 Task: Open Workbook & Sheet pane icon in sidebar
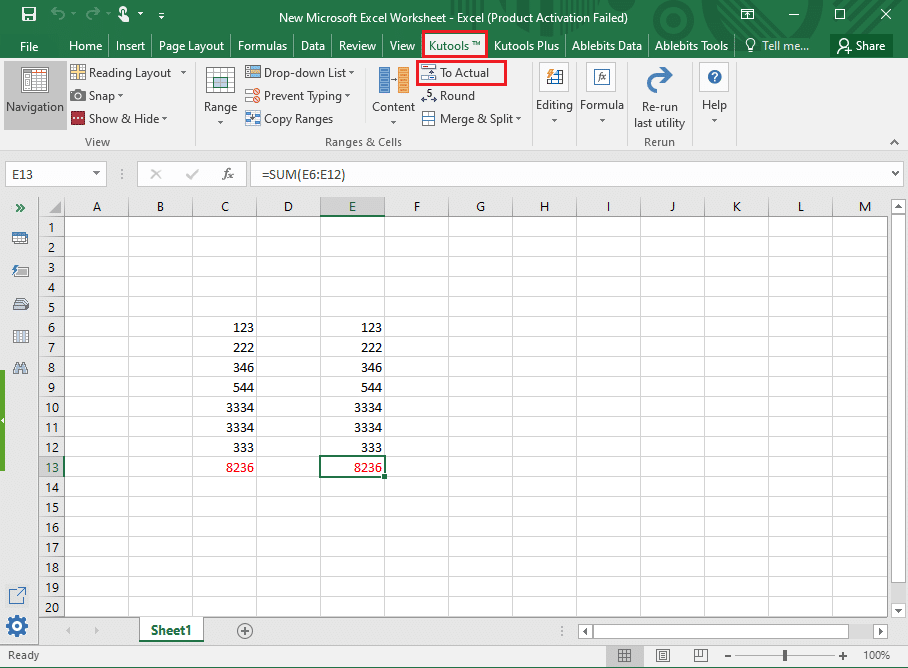tap(20, 238)
